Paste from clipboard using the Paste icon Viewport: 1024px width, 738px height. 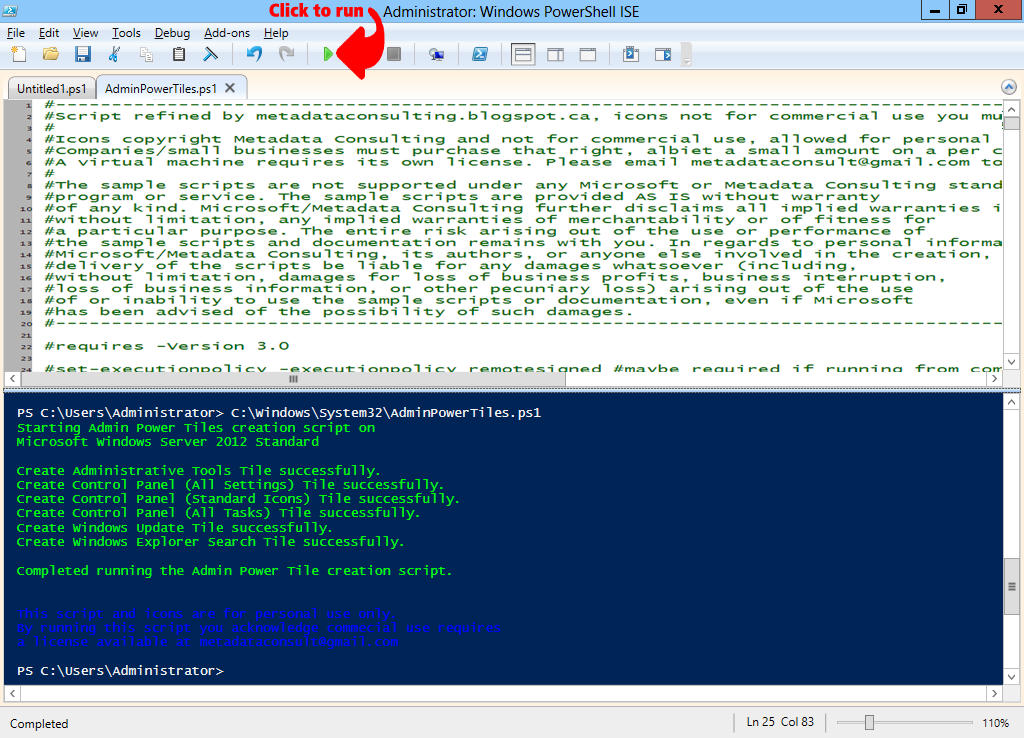click(x=178, y=54)
